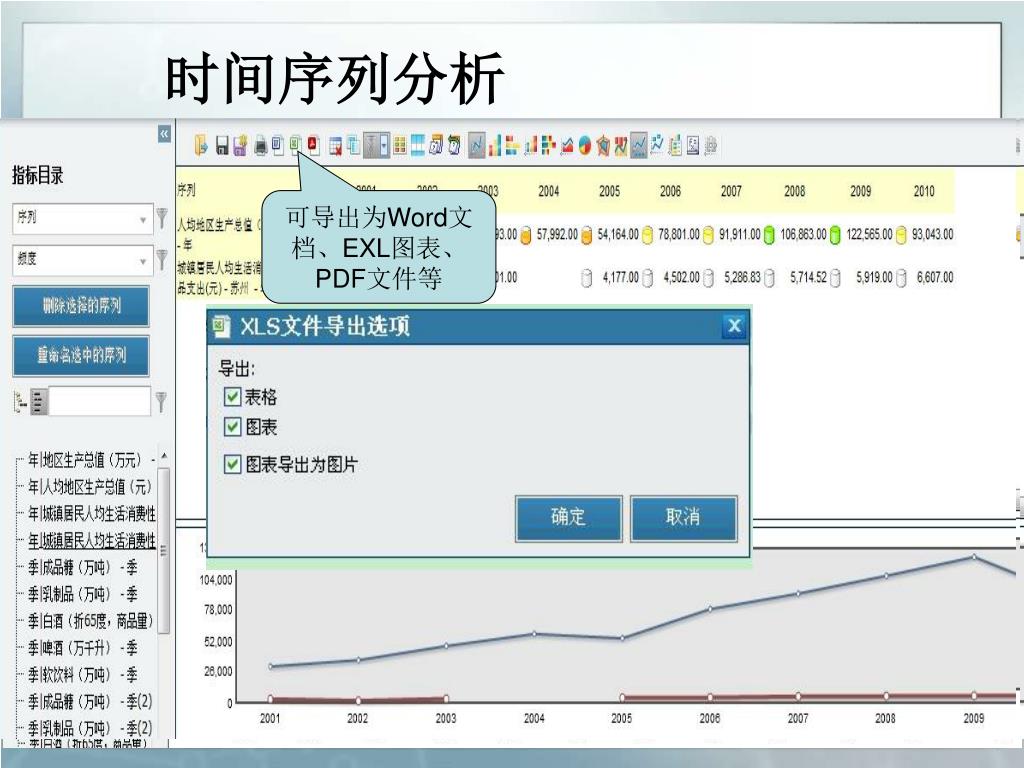Select the stacked vertical bar chart icon

[x=531, y=145]
